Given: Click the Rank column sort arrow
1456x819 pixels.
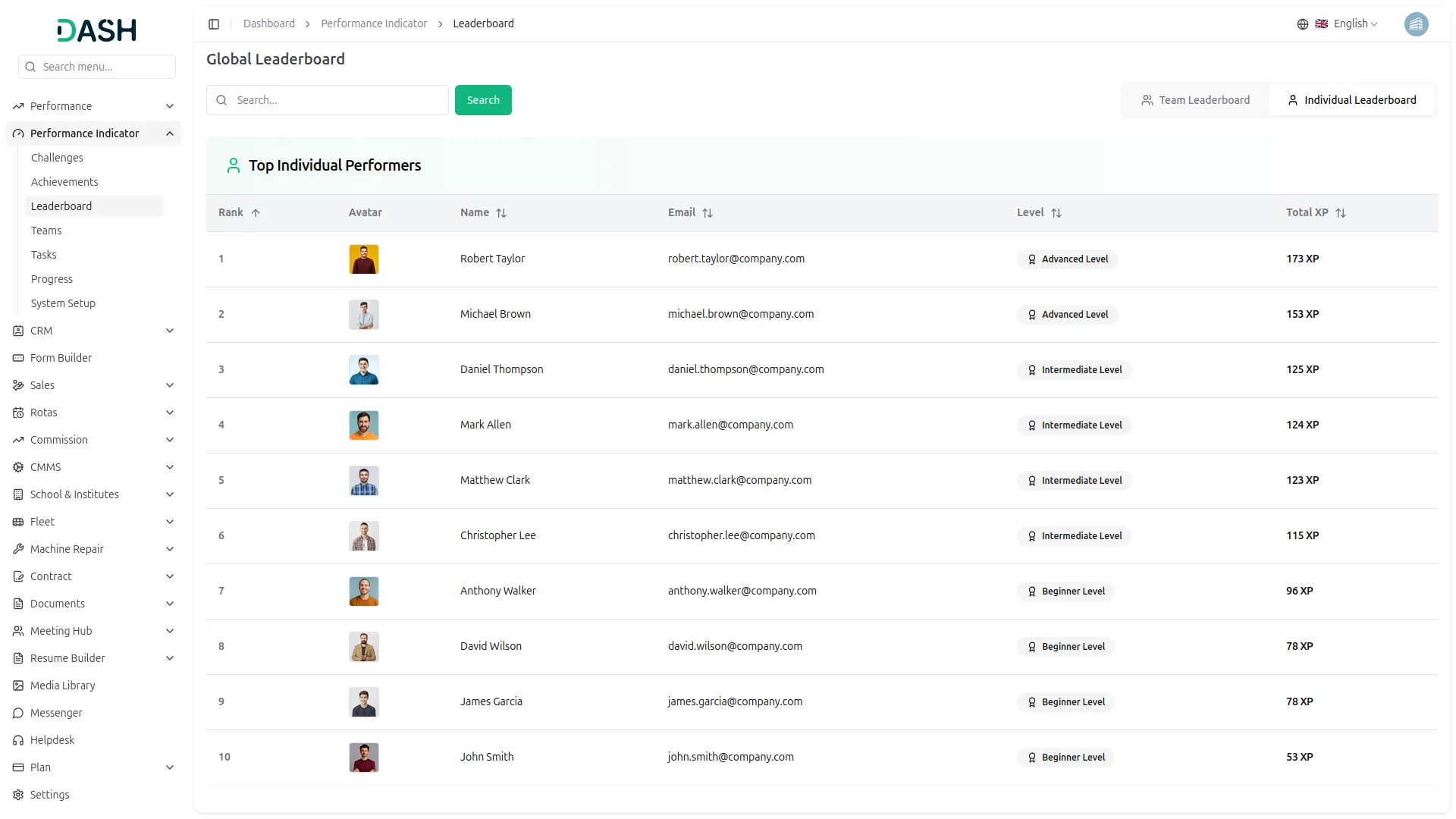Looking at the screenshot, I should point(256,213).
